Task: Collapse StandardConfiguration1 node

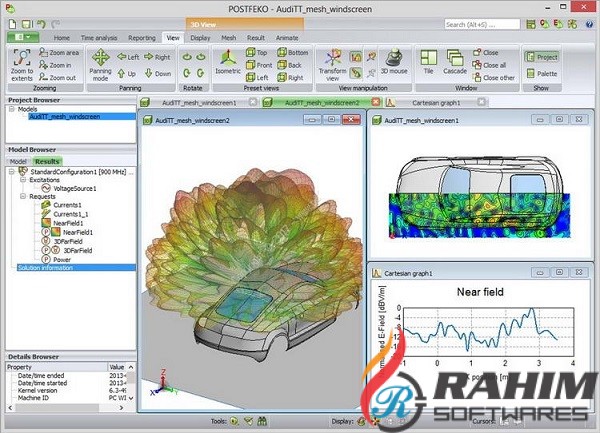Action: coord(11,172)
